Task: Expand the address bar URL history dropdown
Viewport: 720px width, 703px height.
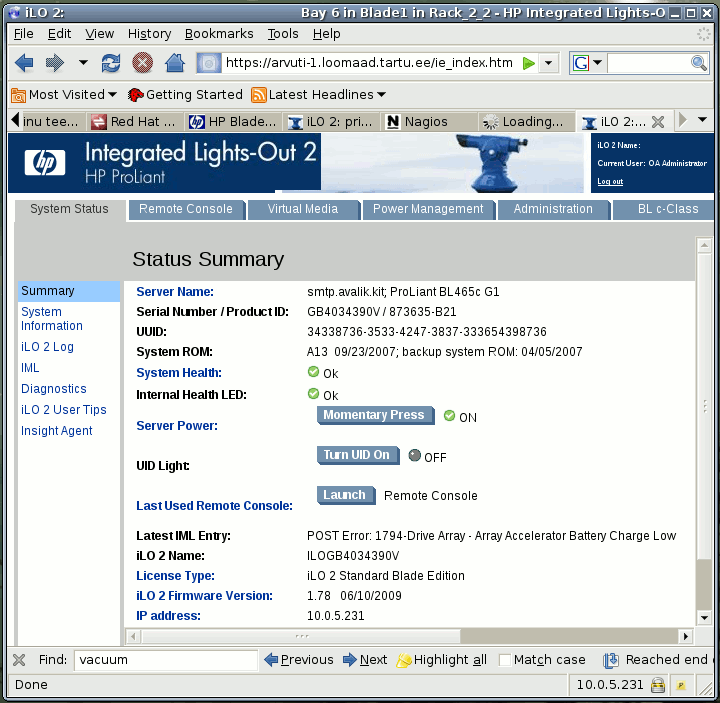Action: [x=549, y=63]
